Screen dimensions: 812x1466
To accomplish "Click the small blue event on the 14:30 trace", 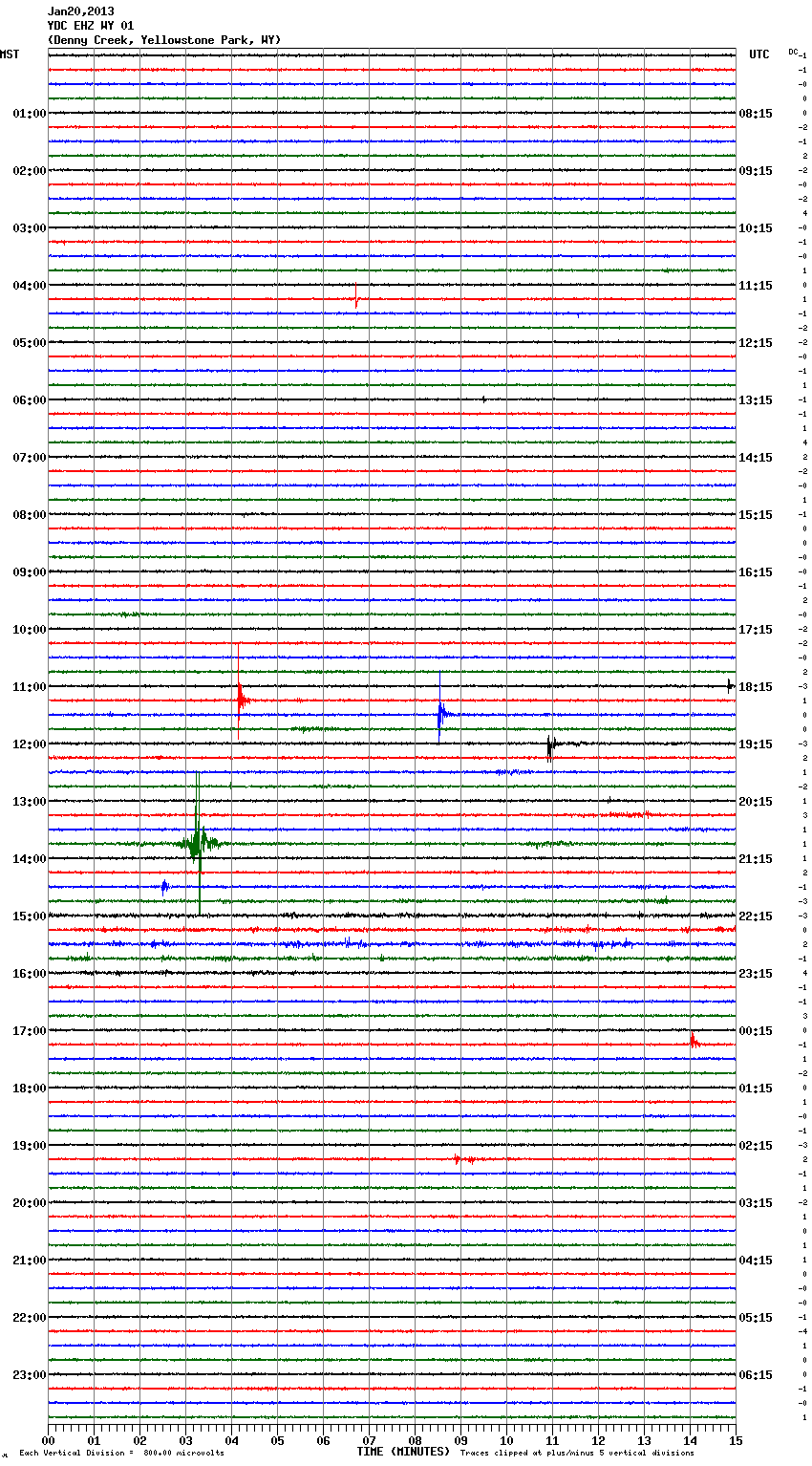I will tap(165, 887).
